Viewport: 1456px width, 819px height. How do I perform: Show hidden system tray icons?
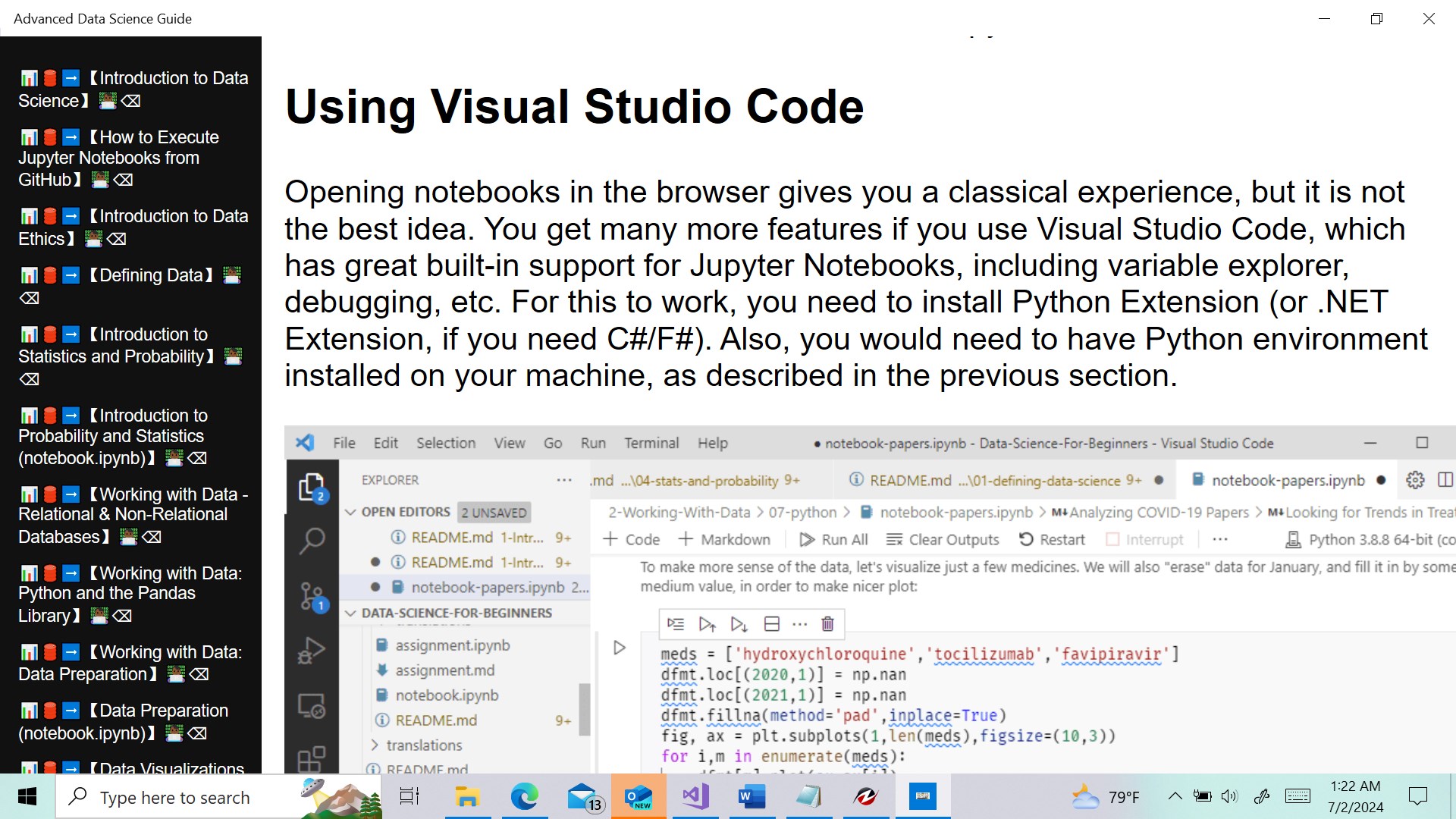click(x=1175, y=796)
